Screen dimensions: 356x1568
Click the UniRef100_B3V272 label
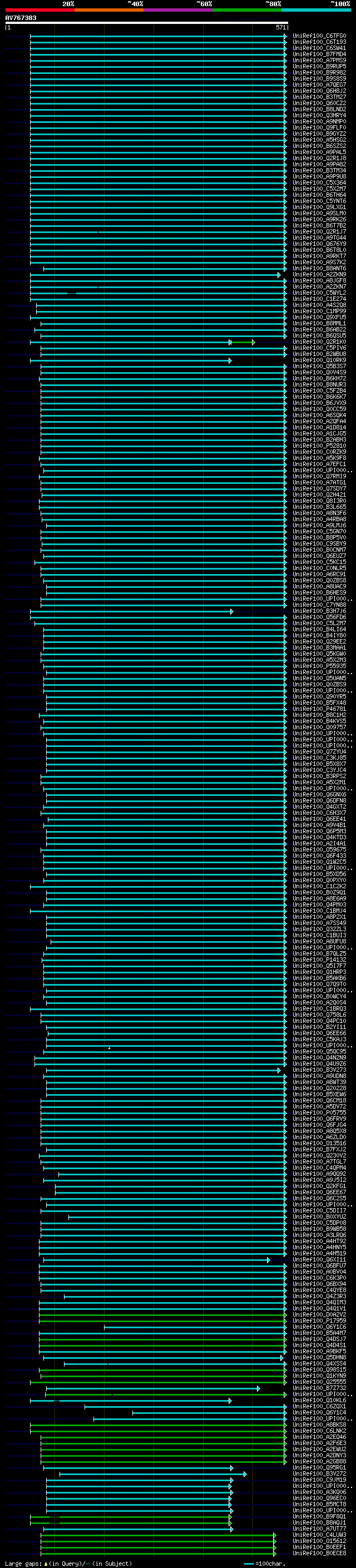tap(319, 1473)
